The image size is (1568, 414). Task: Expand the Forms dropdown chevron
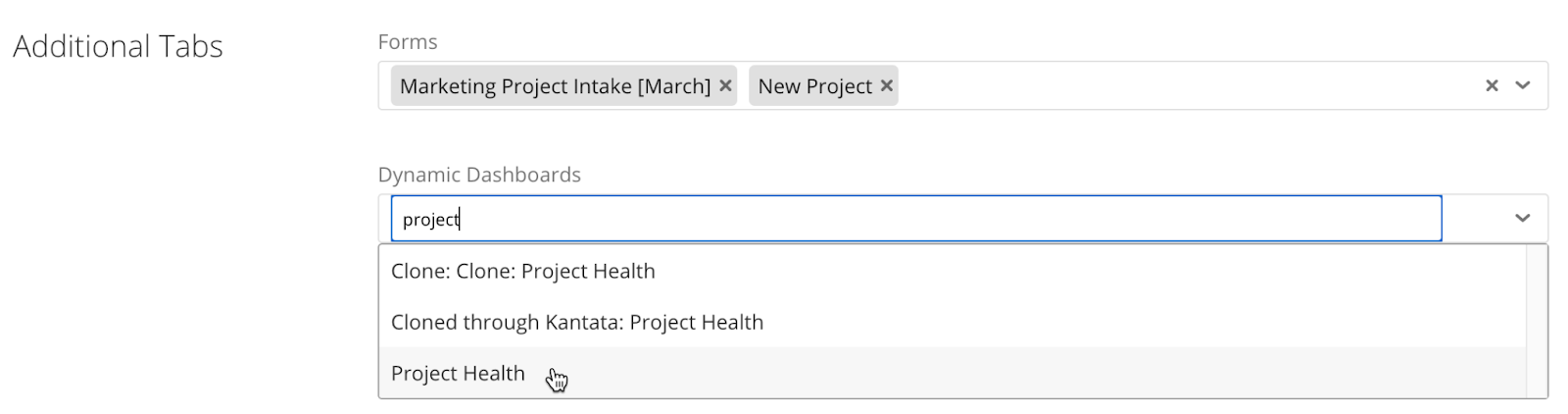(1522, 86)
